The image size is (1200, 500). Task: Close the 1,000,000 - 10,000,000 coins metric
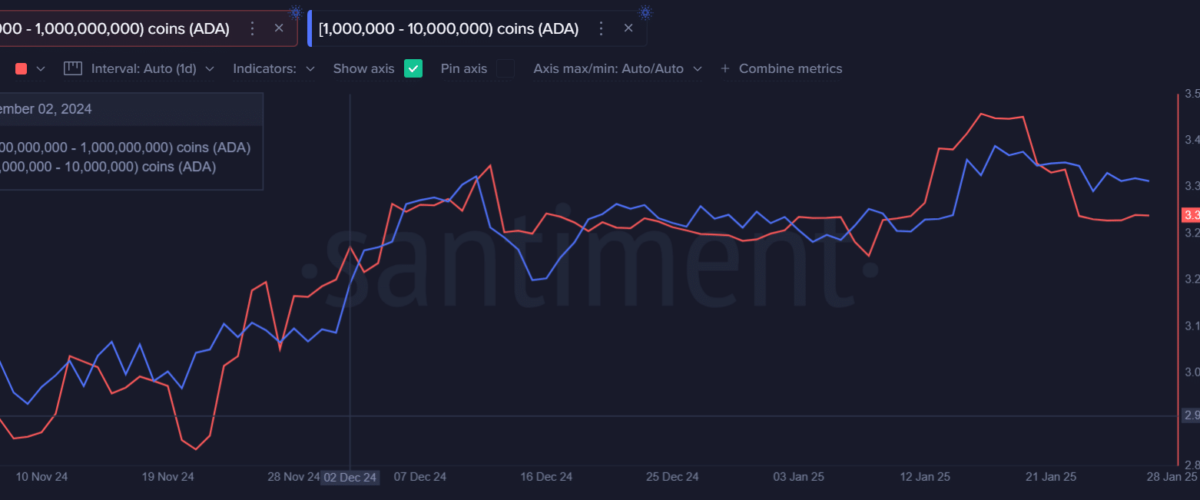click(x=628, y=29)
